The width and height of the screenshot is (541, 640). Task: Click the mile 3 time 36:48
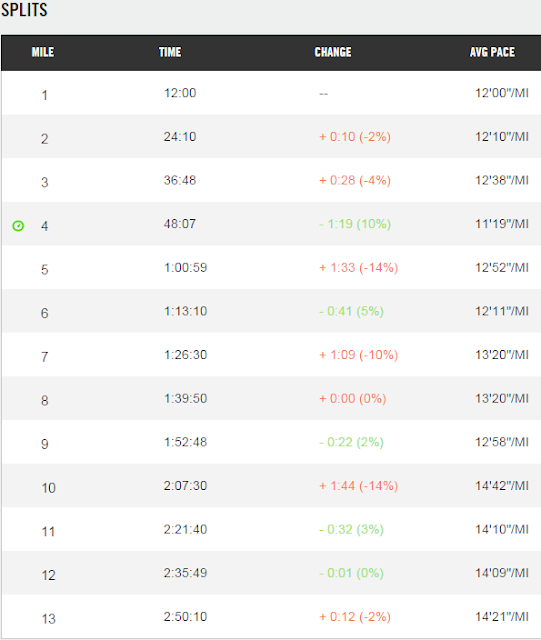[x=180, y=180]
